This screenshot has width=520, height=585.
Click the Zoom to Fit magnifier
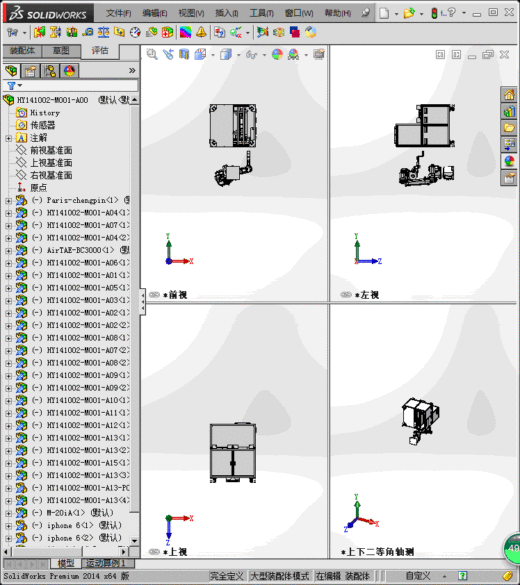point(152,54)
